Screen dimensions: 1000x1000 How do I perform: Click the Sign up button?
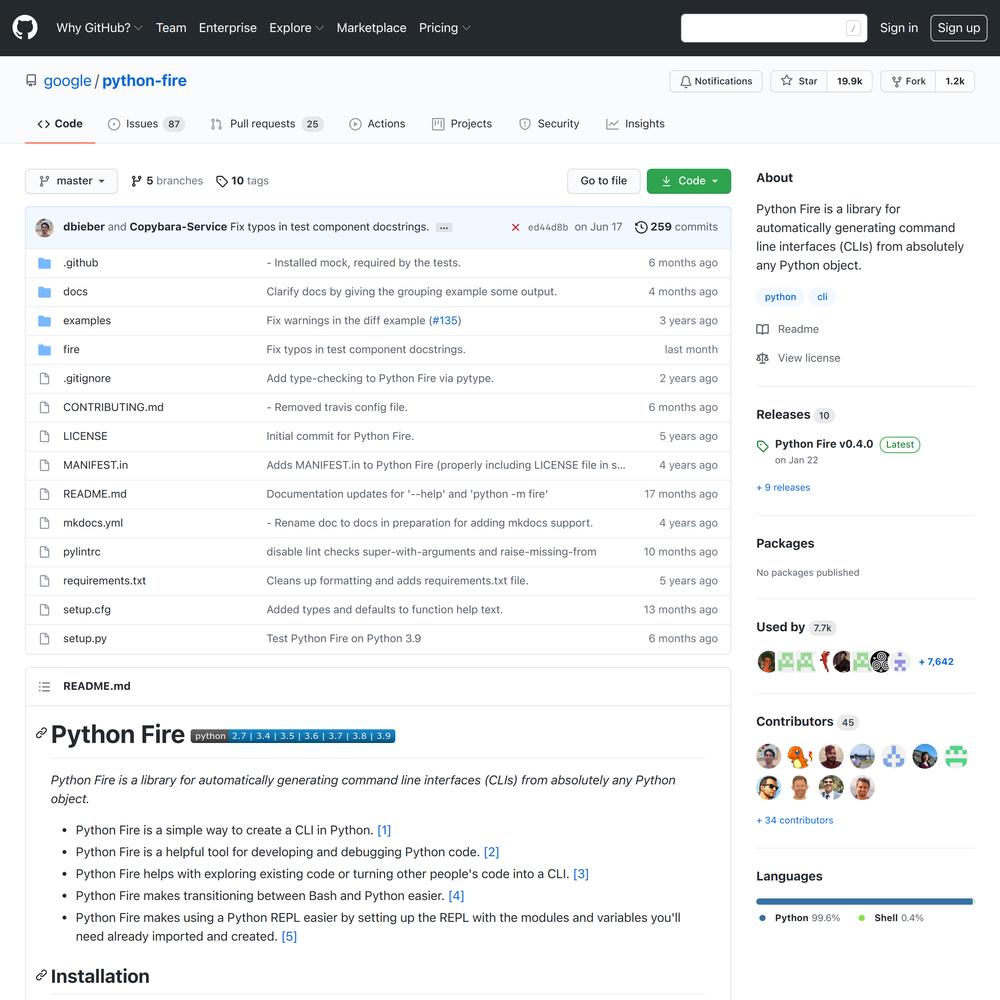(x=959, y=28)
